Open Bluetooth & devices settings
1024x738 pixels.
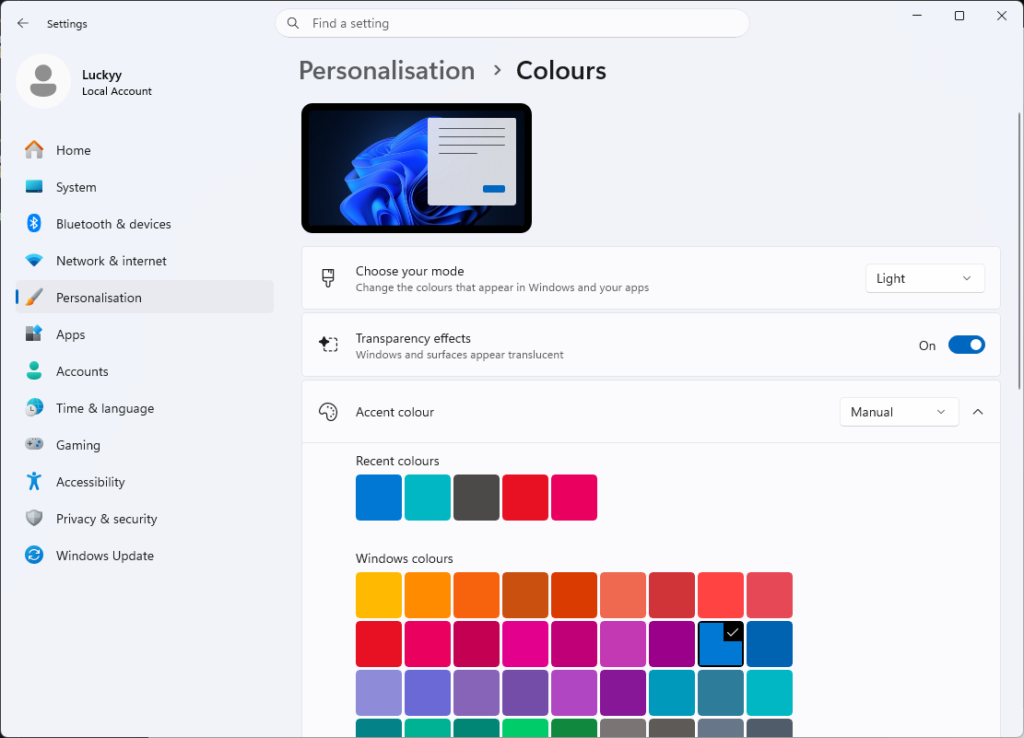[x=144, y=224]
